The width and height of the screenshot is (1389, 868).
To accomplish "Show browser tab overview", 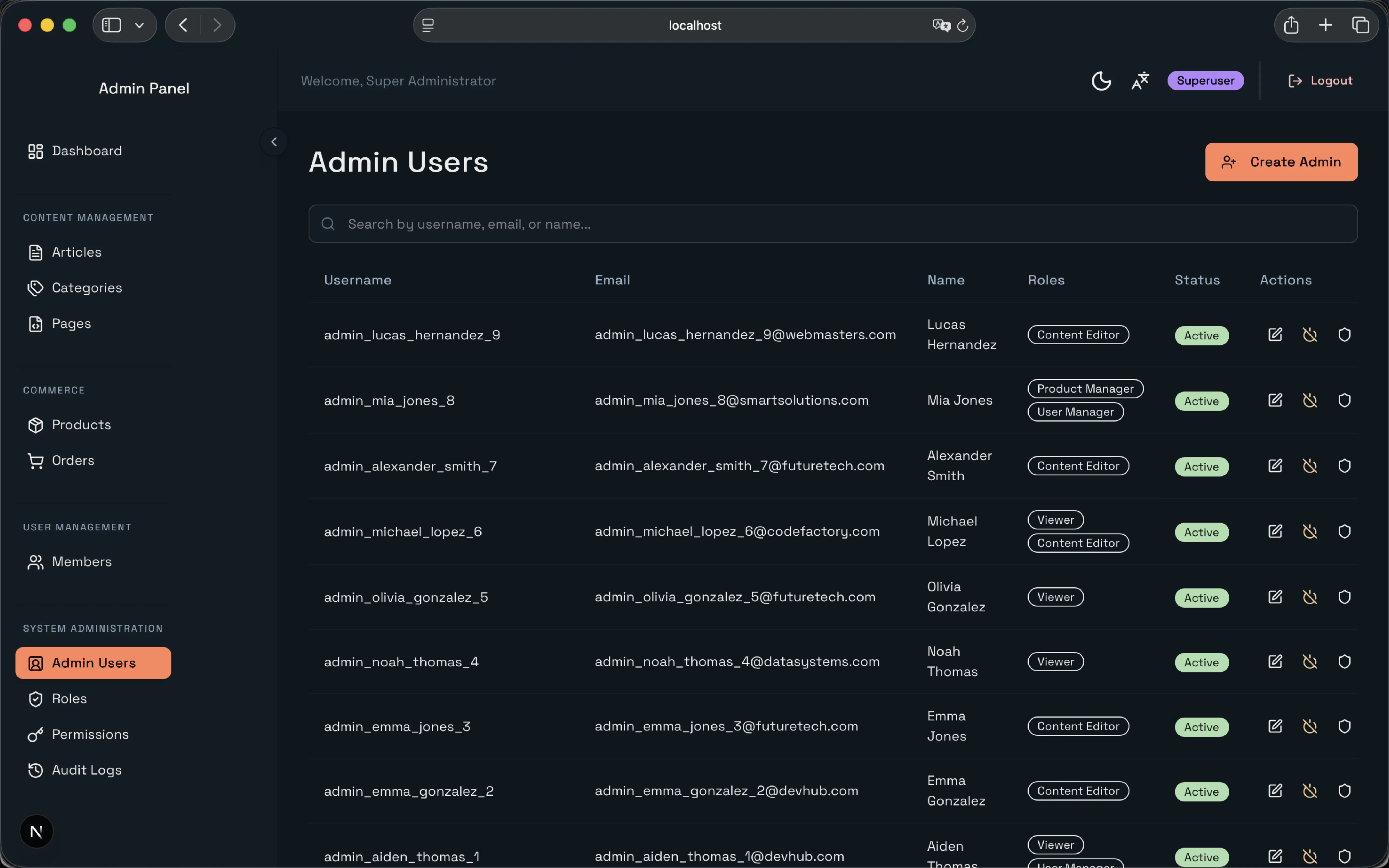I will tap(1360, 25).
